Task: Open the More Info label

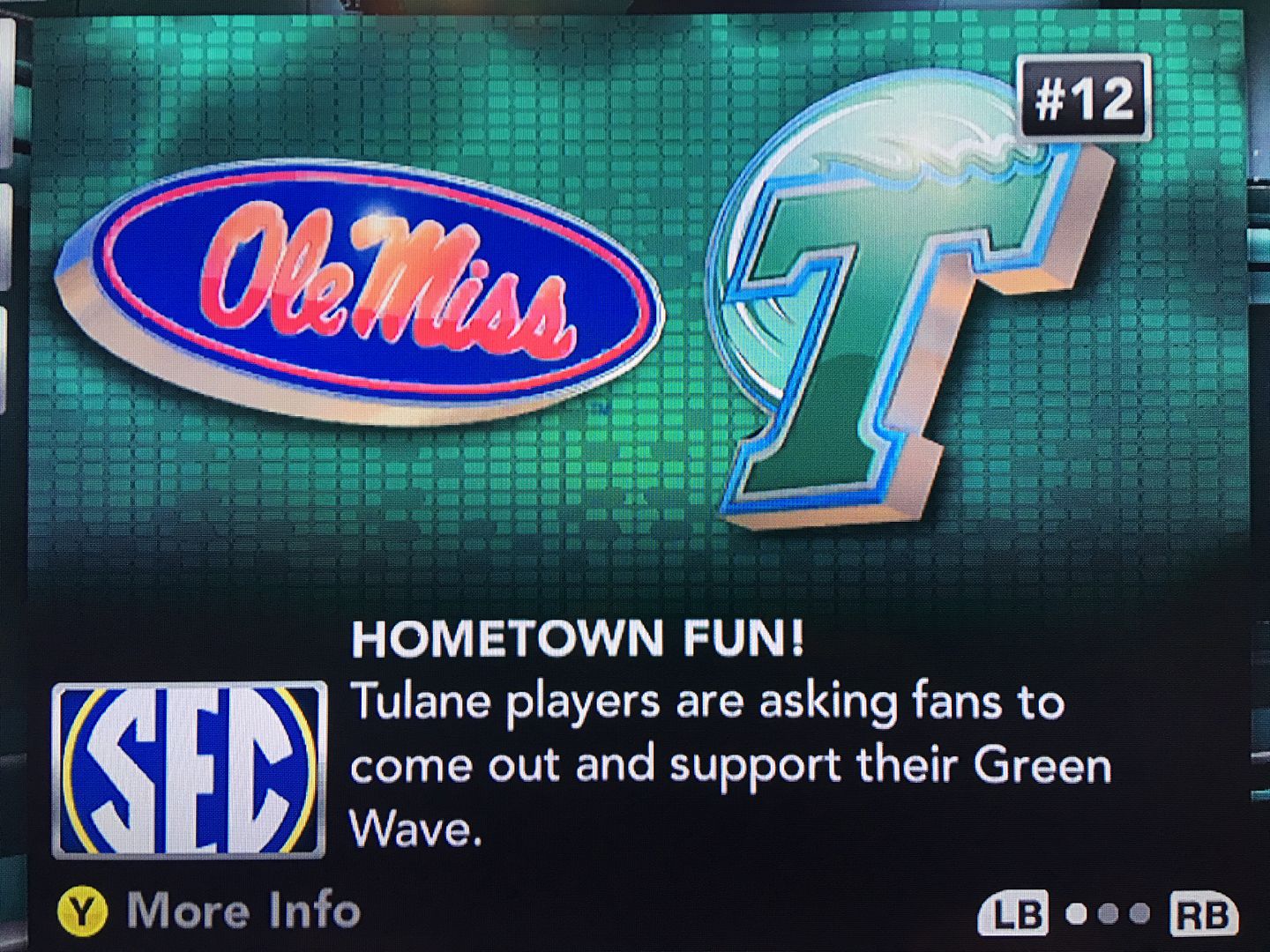Action: (x=243, y=911)
